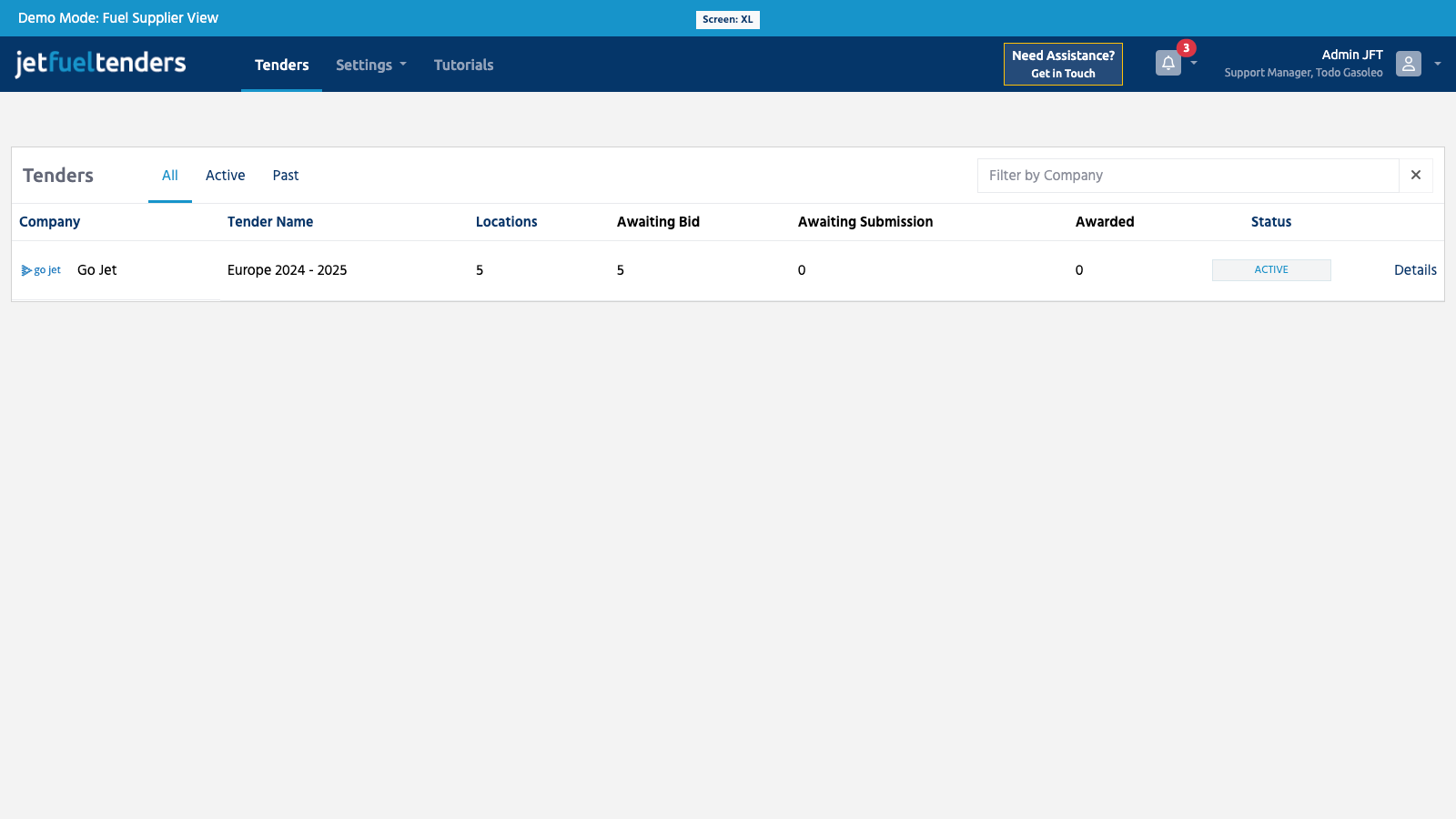Expand the Settings dropdown menu
This screenshot has height=819, width=1456.
coord(370,65)
